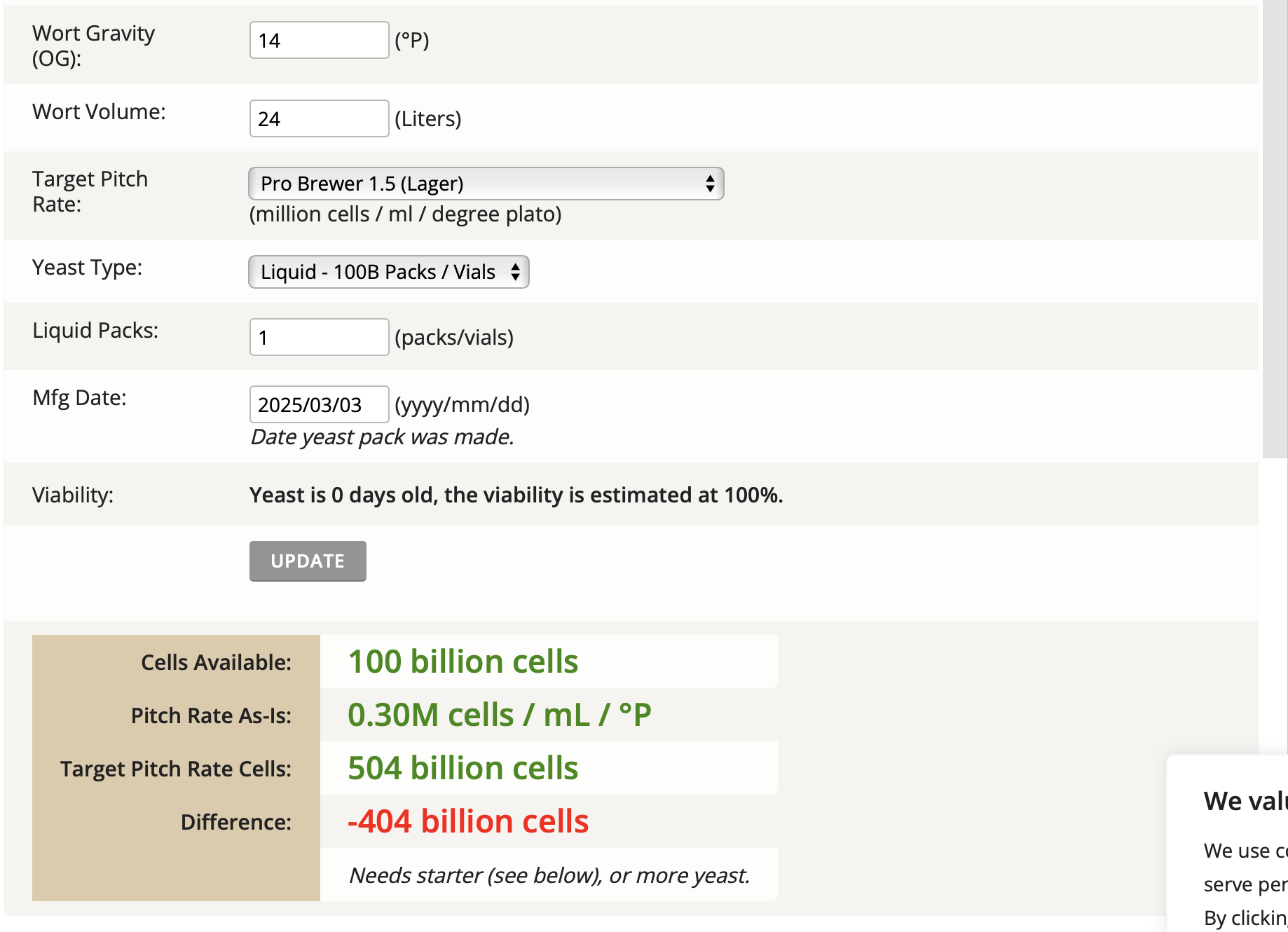Click the "Needs starter" note text
1288x932 pixels.
pos(549,875)
